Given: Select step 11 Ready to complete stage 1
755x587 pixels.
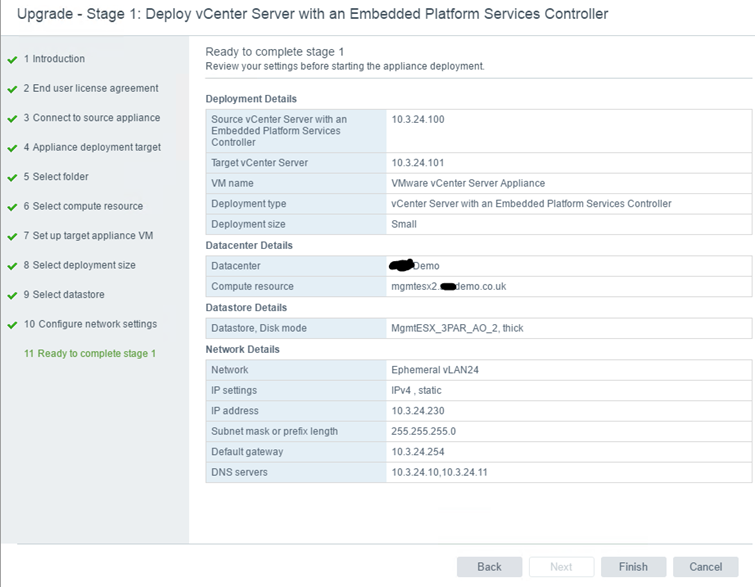Looking at the screenshot, I should (x=90, y=353).
